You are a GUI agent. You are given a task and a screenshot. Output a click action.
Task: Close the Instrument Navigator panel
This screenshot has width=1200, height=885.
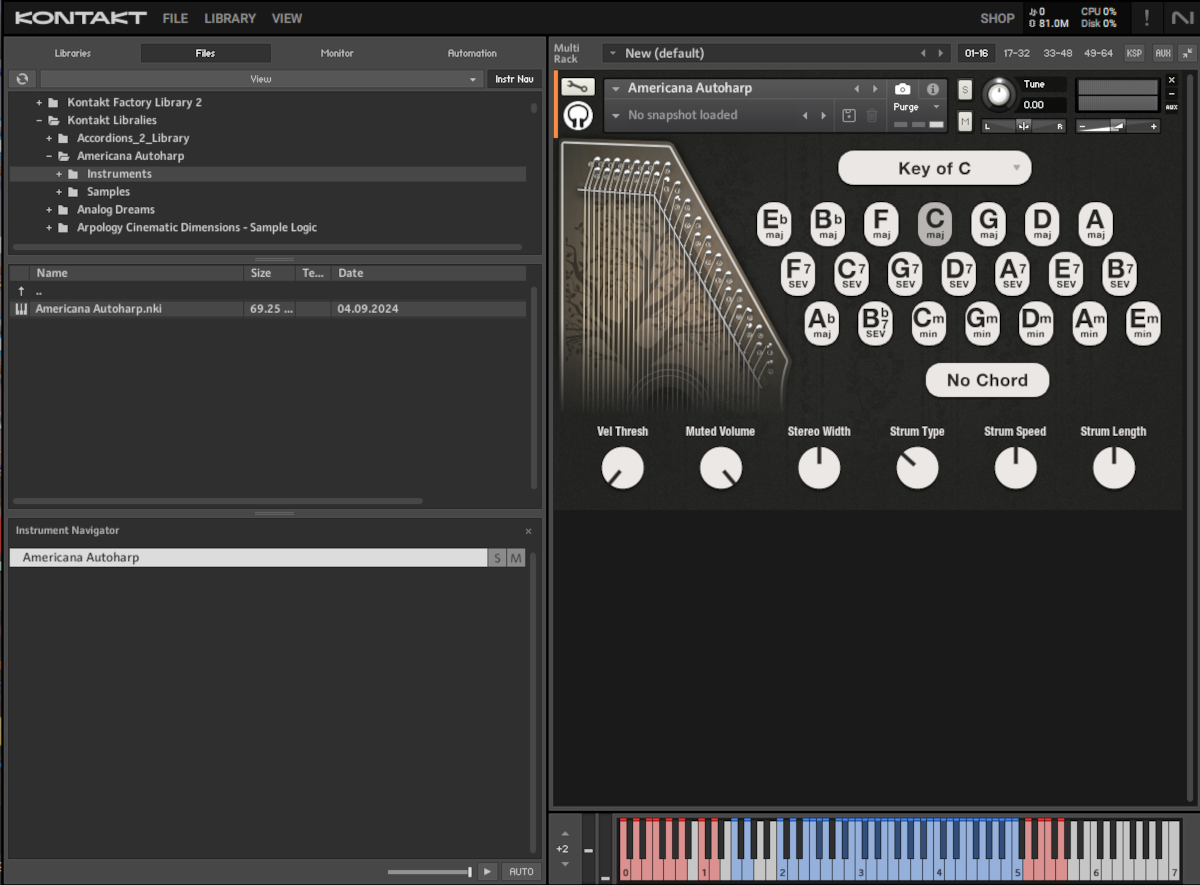[x=529, y=531]
